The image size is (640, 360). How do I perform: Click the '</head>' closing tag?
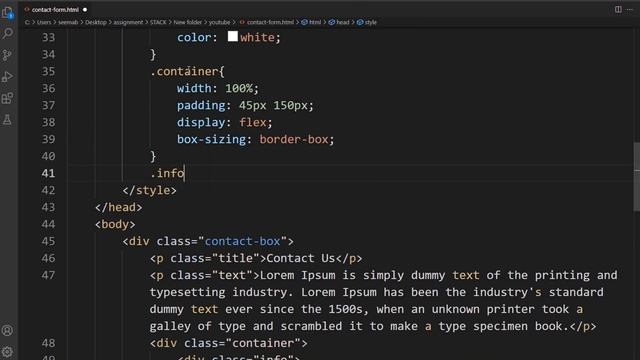coord(119,207)
